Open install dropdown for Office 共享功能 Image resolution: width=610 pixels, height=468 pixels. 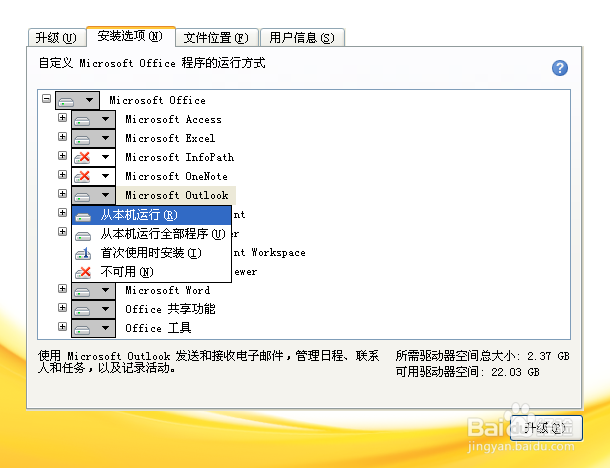[93, 310]
